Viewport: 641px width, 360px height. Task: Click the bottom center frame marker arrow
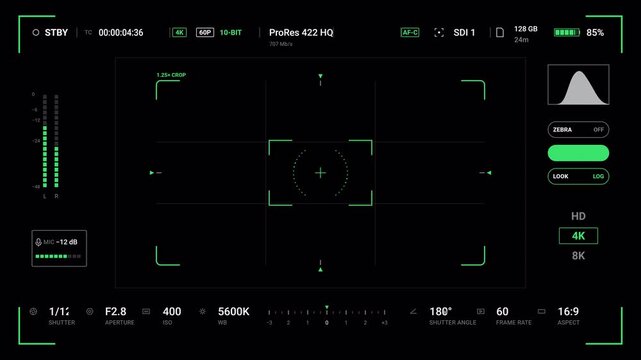click(320, 270)
